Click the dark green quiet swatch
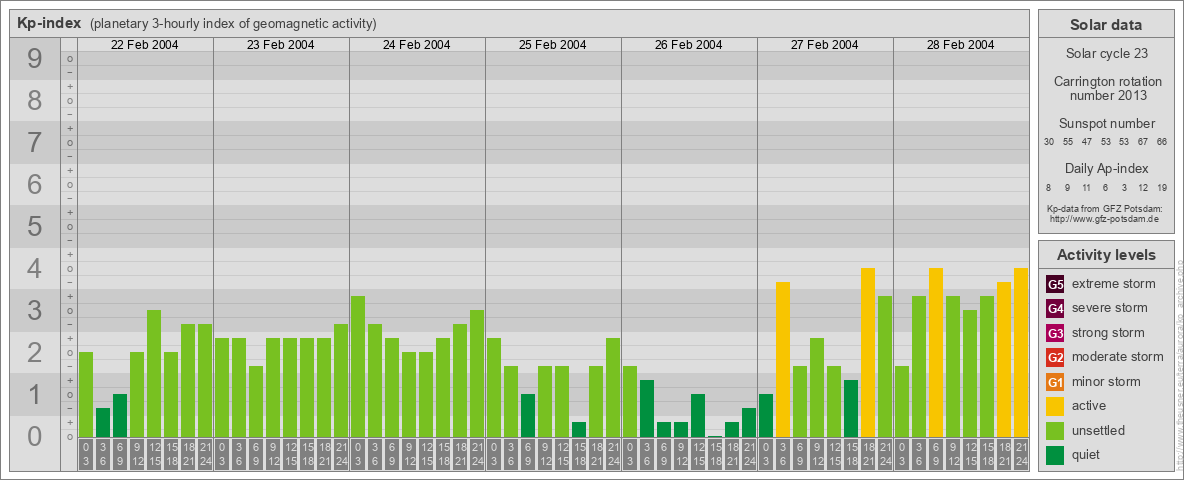This screenshot has width=1184, height=480. click(1055, 454)
